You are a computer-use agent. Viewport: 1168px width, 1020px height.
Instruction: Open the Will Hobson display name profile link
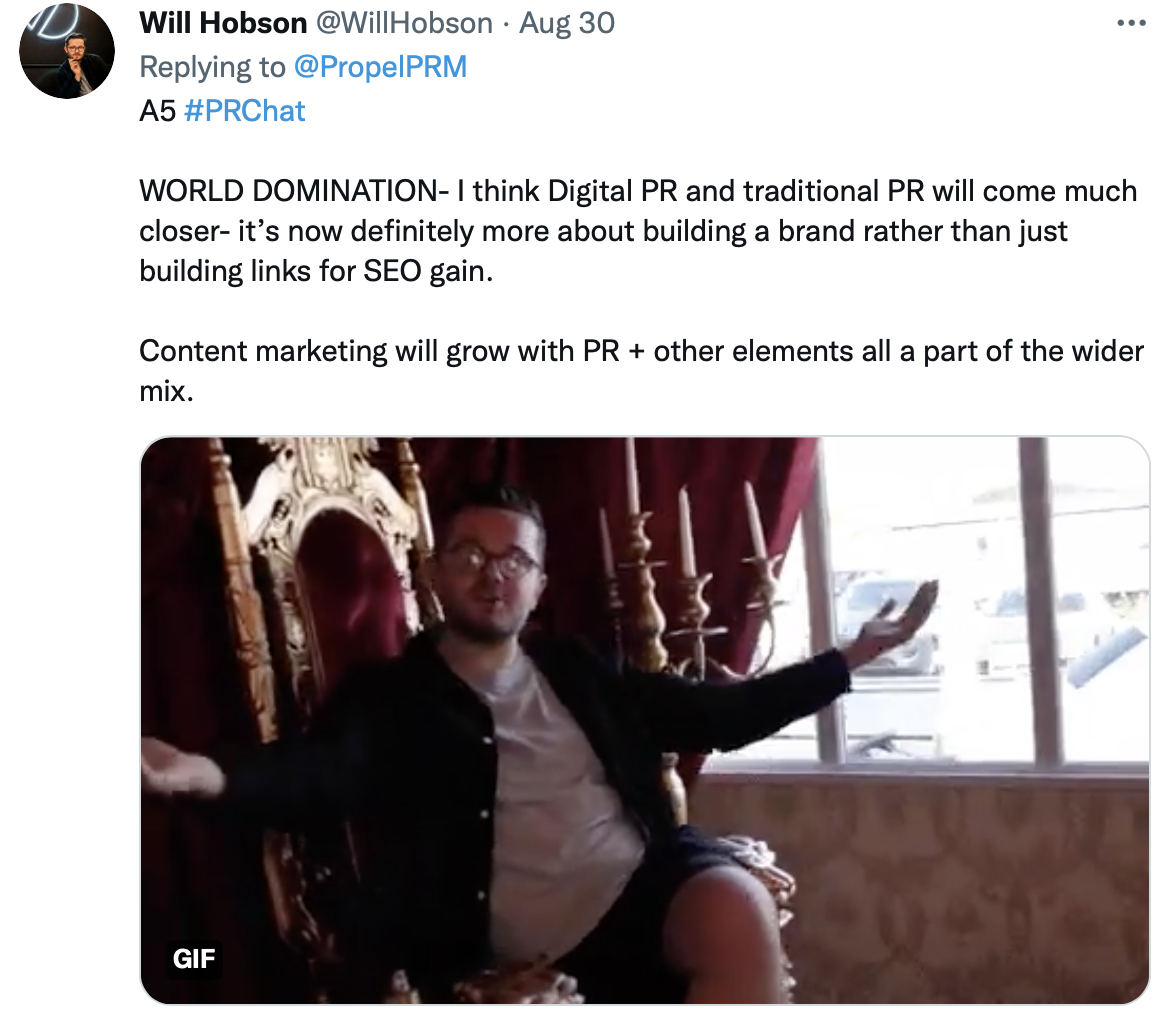point(223,23)
